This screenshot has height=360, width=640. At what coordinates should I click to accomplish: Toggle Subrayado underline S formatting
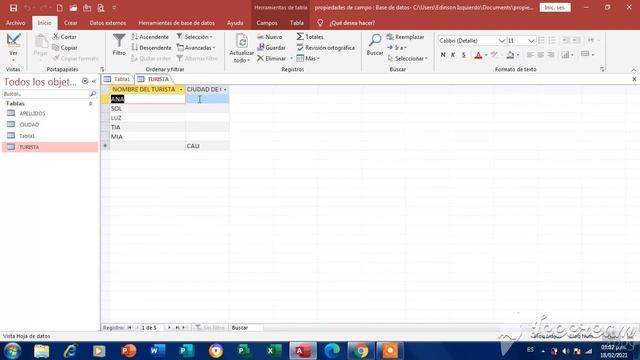pyautogui.click(x=464, y=55)
